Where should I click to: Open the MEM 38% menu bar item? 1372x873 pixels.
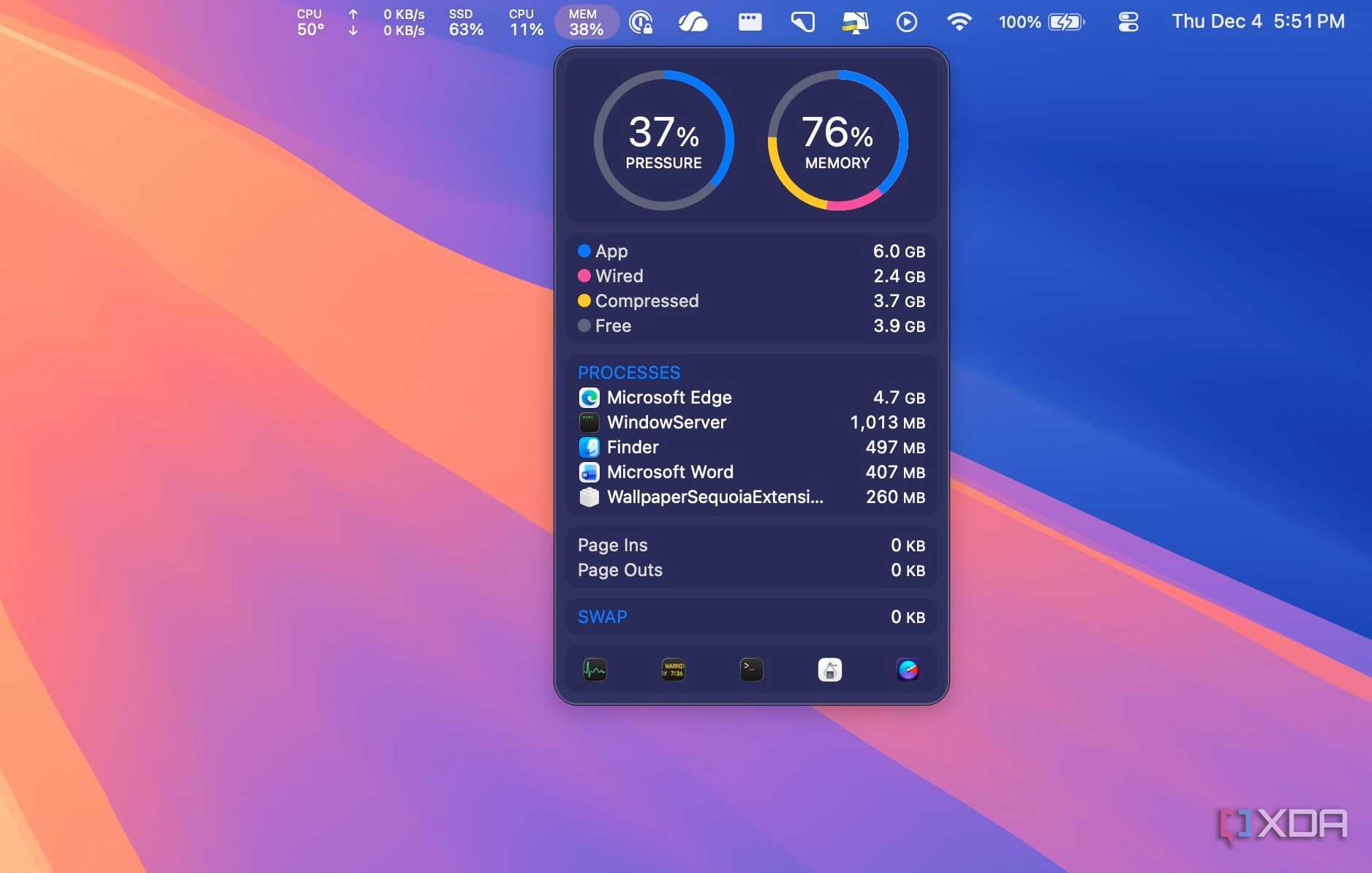click(587, 22)
